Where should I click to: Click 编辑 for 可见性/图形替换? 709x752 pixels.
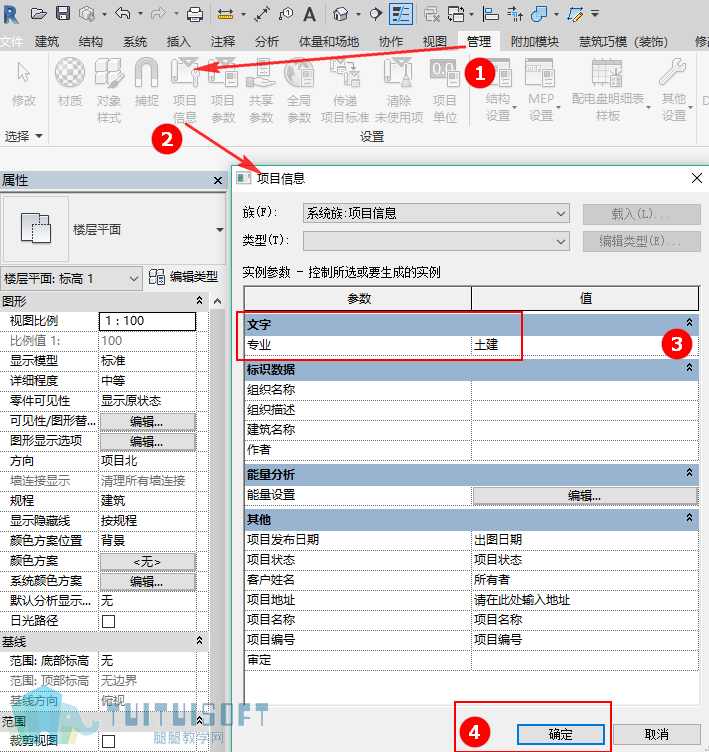tap(147, 422)
